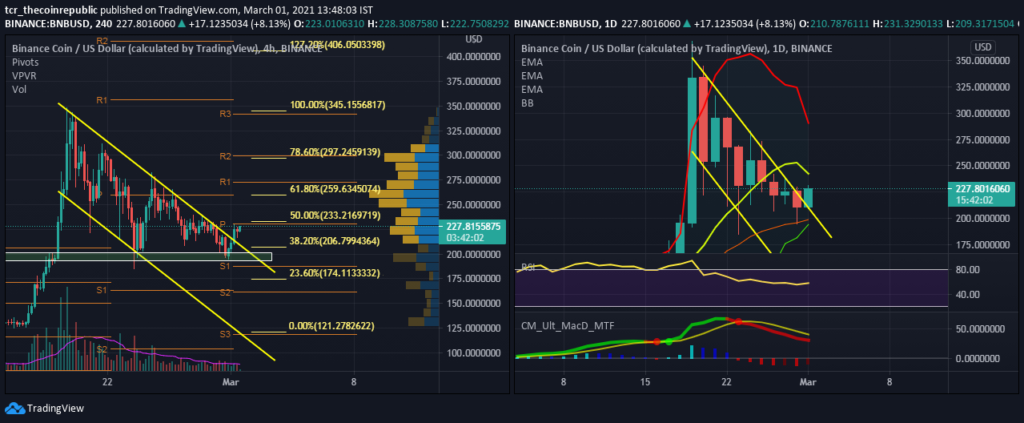Click the 50.00%(233.2169719) Fibonacci label
This screenshot has height=423, width=1024.
335,215
